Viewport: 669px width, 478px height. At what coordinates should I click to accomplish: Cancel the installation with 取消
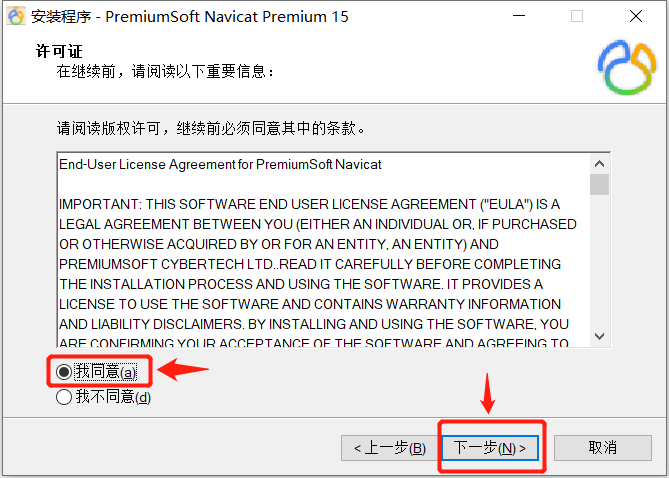(602, 448)
